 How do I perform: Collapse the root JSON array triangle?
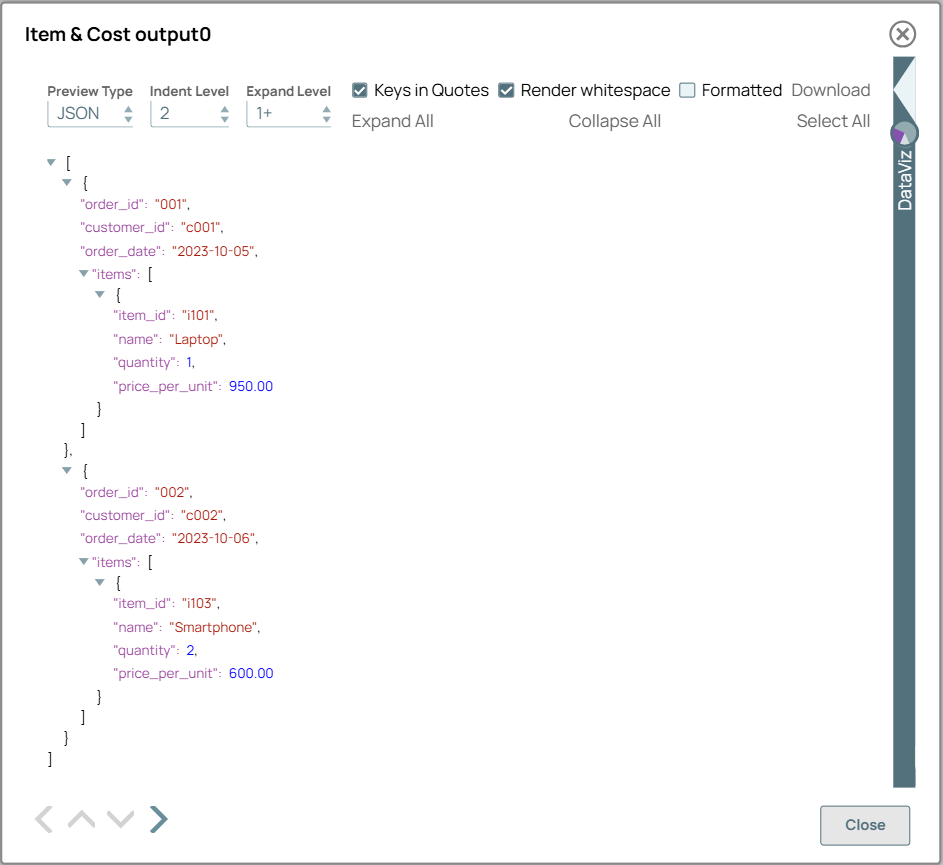[51, 160]
